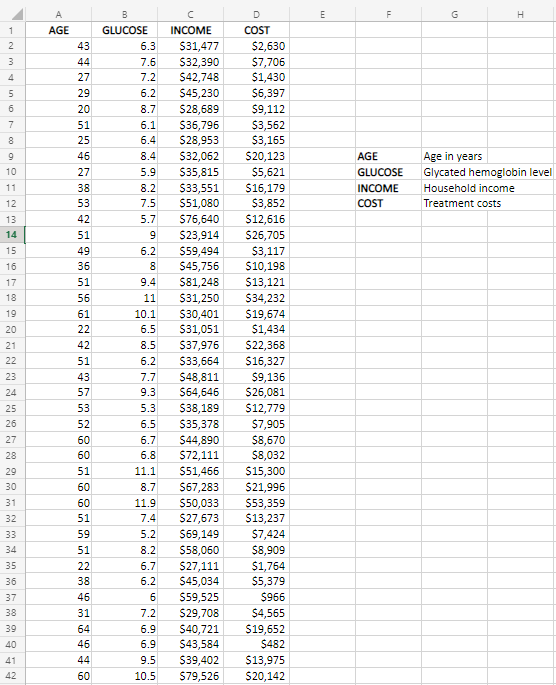Select the age value 64

tap(59, 629)
